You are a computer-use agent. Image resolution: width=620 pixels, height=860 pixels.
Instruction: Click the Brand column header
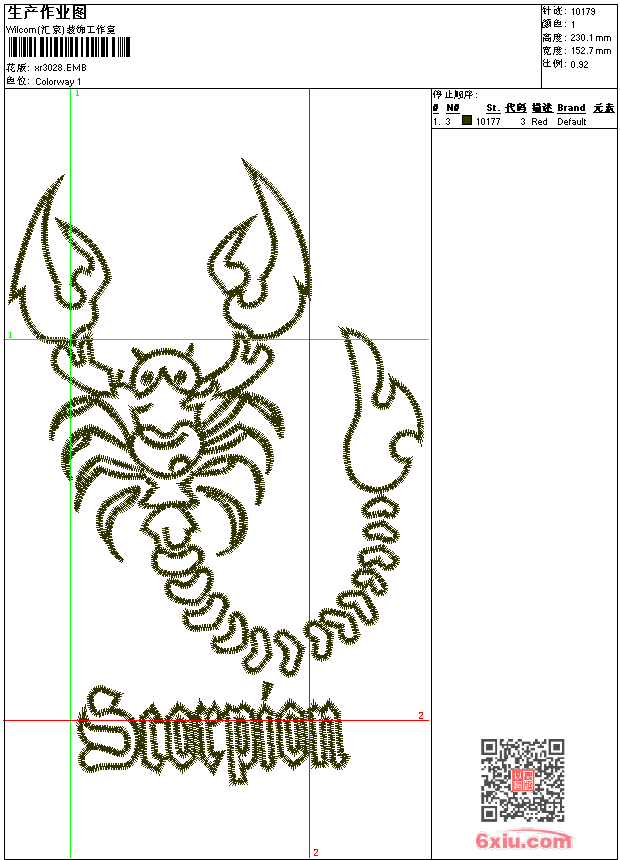(x=571, y=108)
